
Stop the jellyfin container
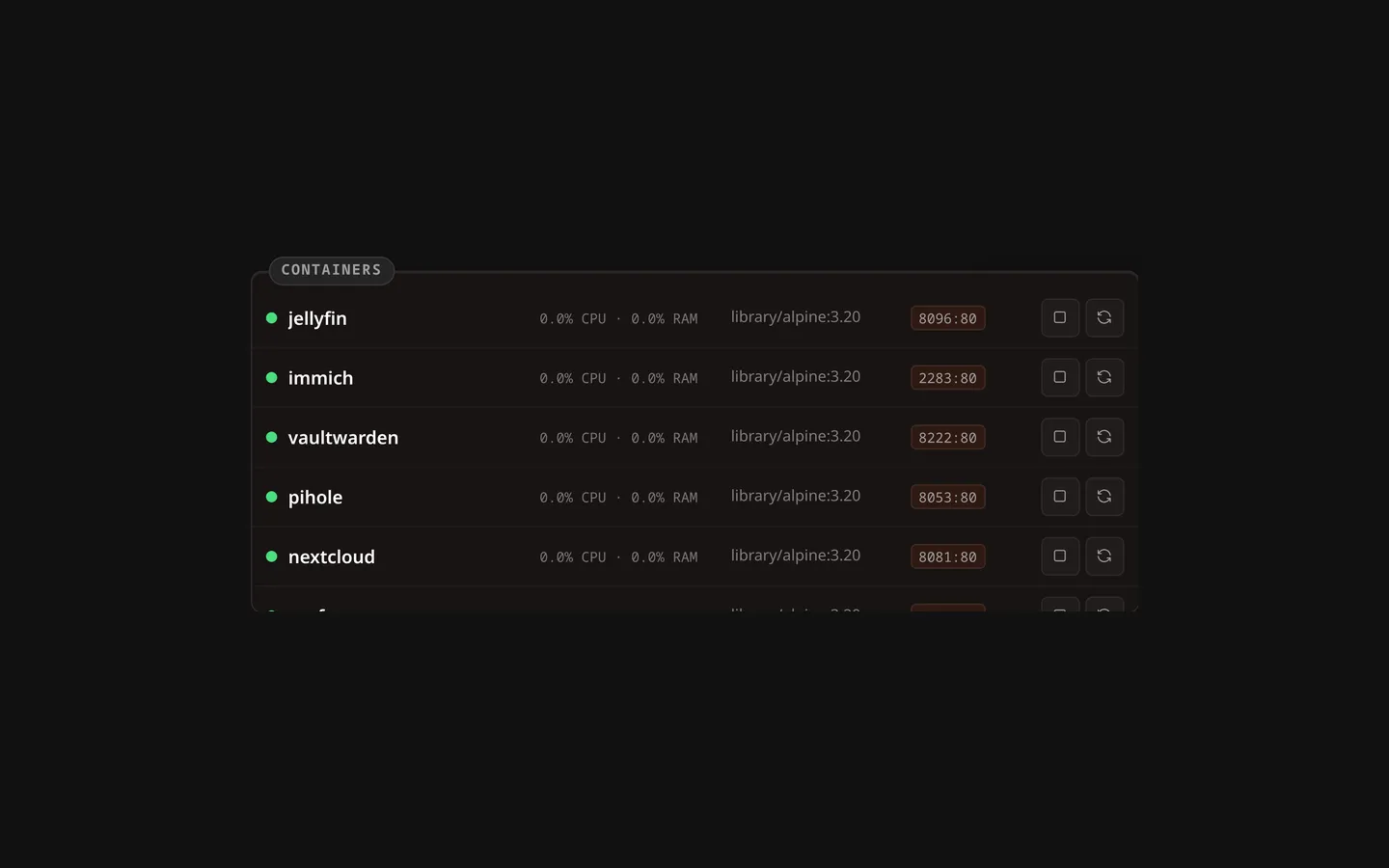tap(1060, 318)
